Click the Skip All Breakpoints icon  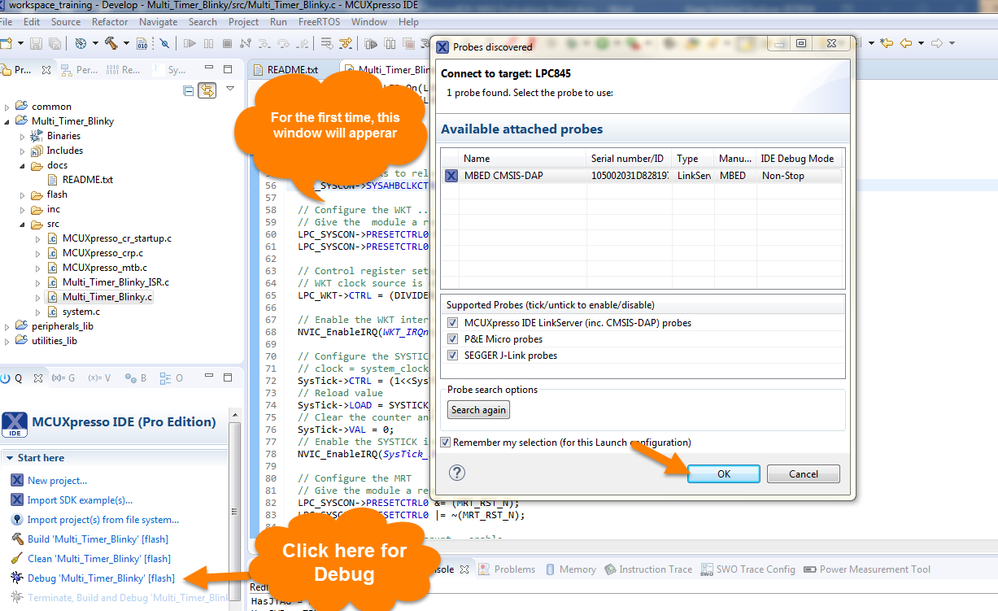(165, 43)
